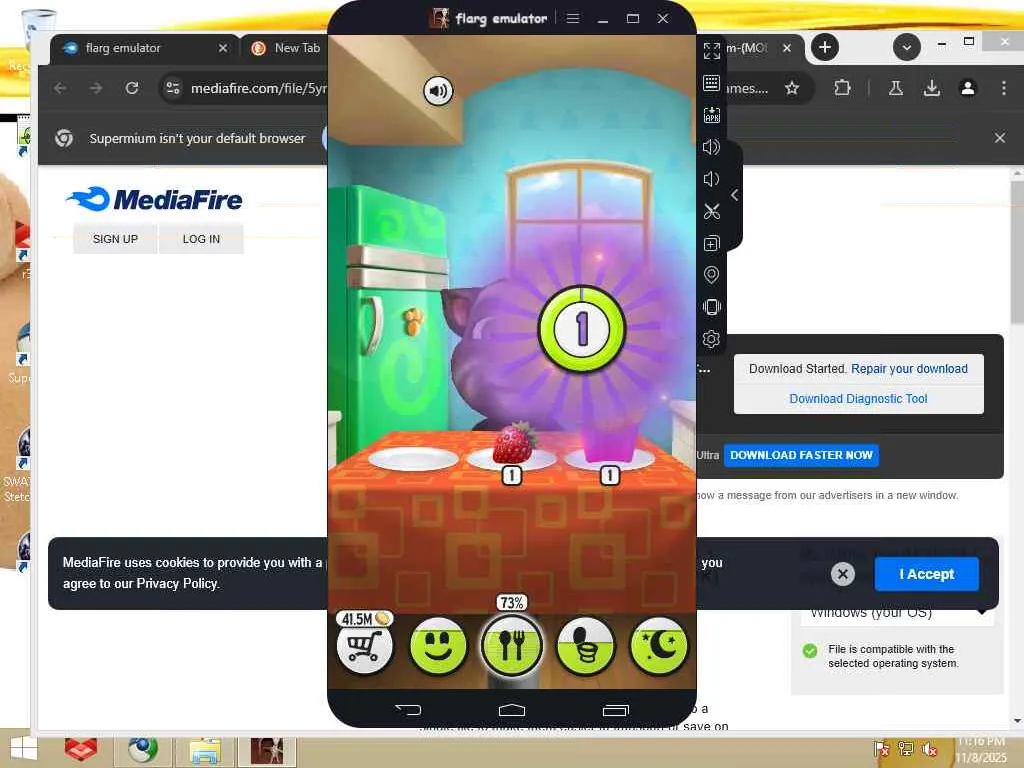Click the install APK icon in emulator sidebar
This screenshot has height=768, width=1024.
coord(711,115)
